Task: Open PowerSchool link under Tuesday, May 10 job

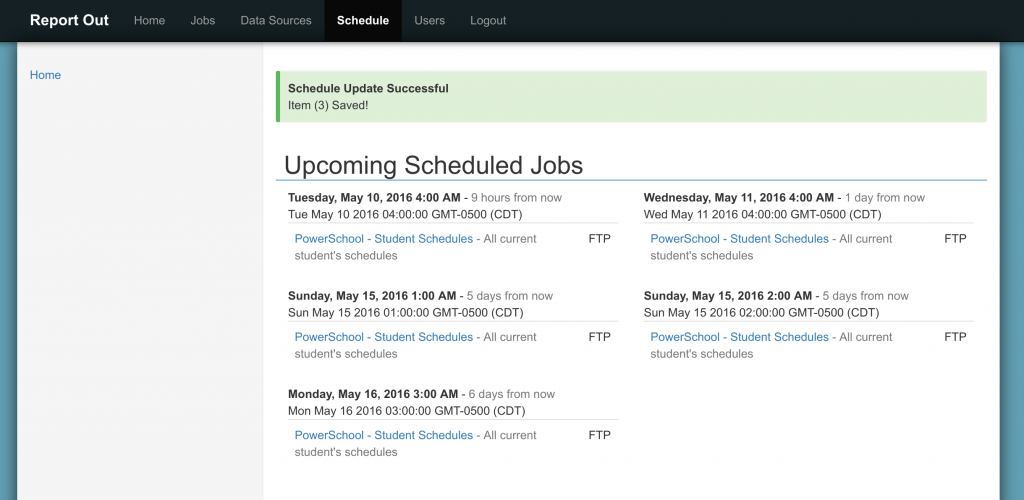Action: tap(383, 239)
